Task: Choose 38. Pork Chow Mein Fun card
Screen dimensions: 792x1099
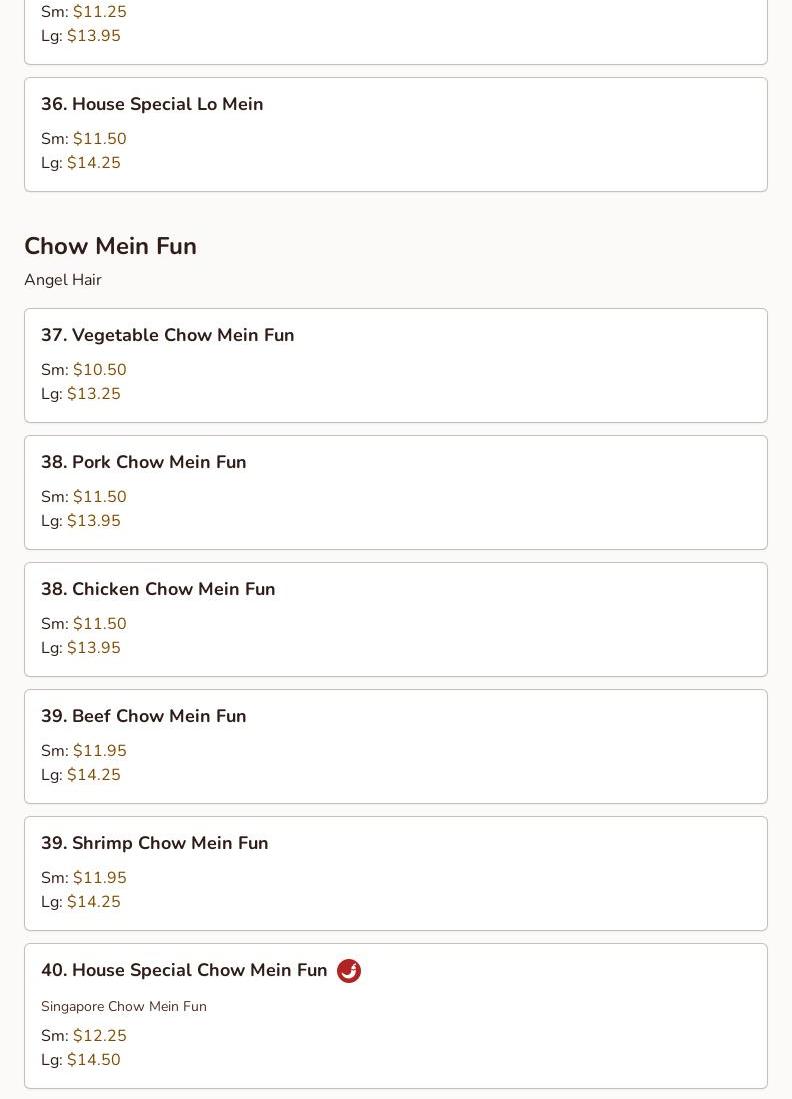Action: pyautogui.click(x=396, y=492)
